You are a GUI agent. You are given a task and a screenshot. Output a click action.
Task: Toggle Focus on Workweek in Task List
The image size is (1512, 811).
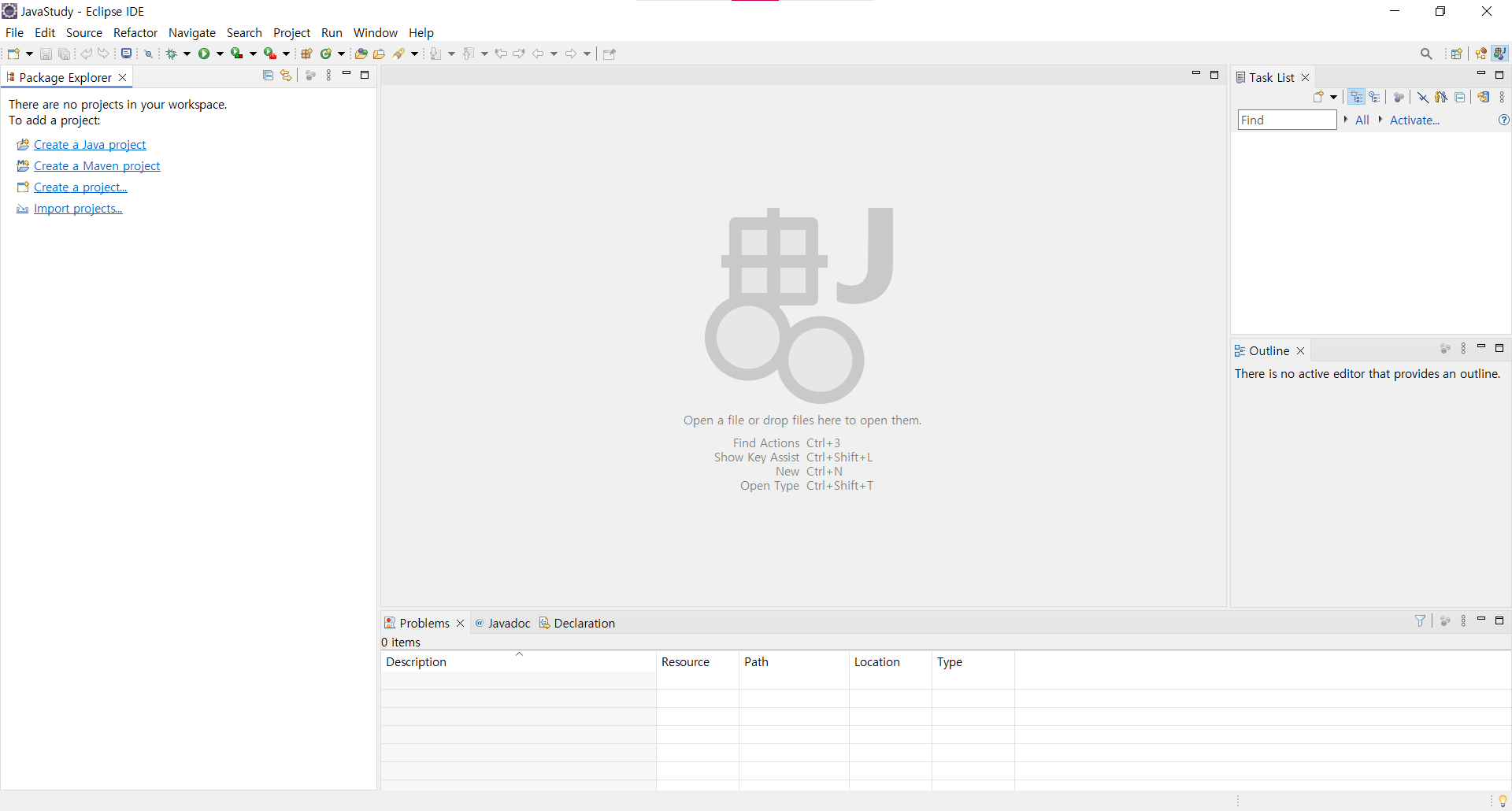point(1399,97)
